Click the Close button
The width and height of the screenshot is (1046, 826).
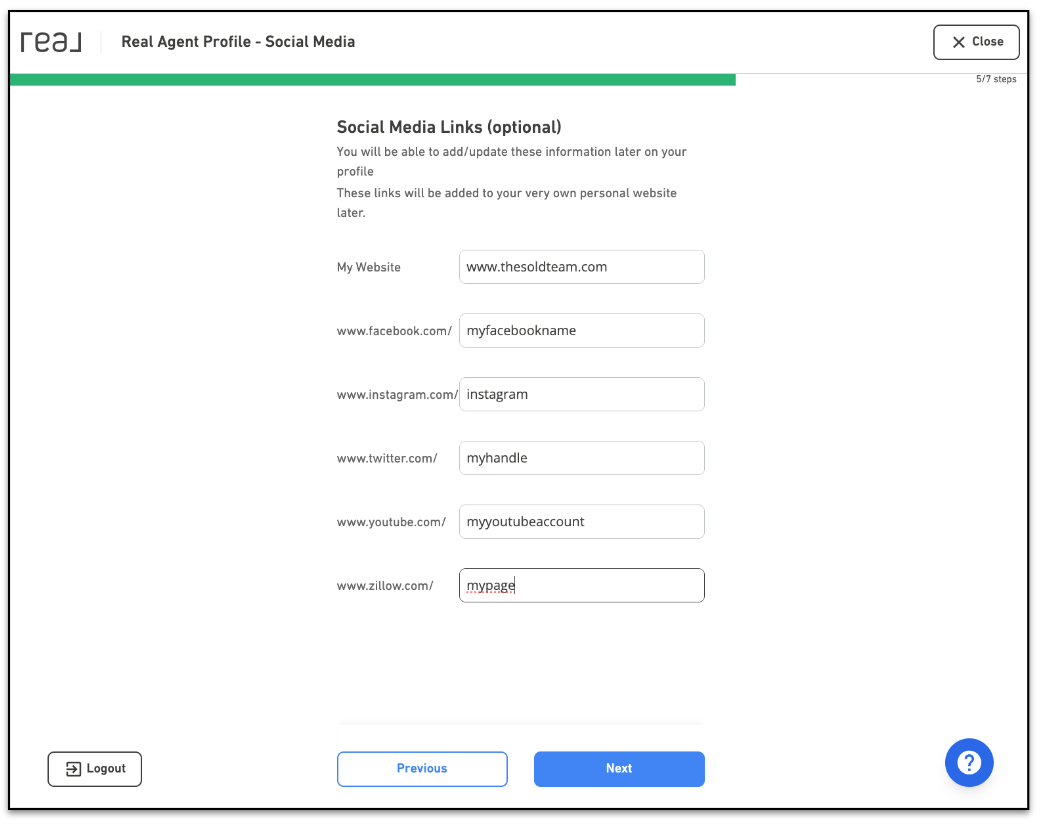click(x=977, y=42)
